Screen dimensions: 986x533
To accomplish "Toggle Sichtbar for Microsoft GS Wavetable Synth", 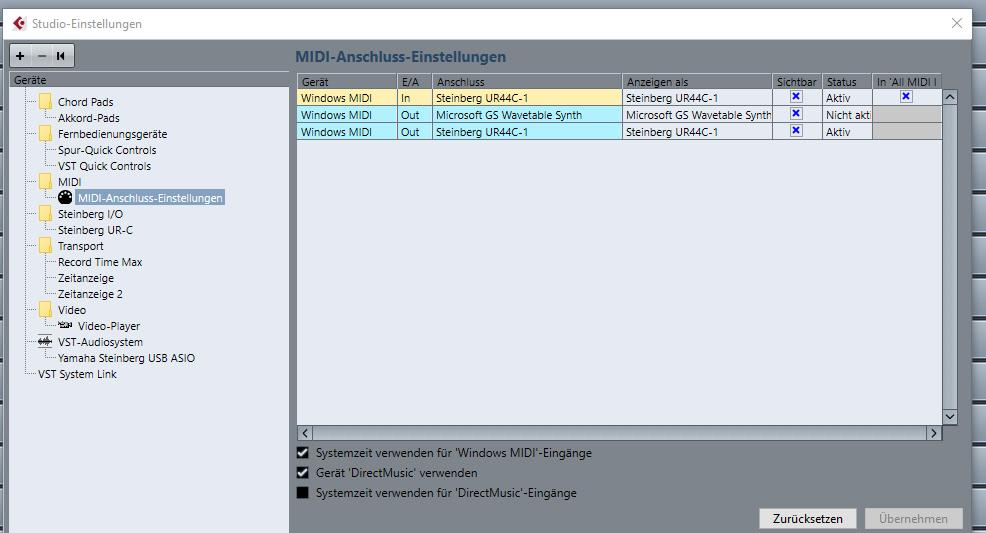I will click(796, 114).
